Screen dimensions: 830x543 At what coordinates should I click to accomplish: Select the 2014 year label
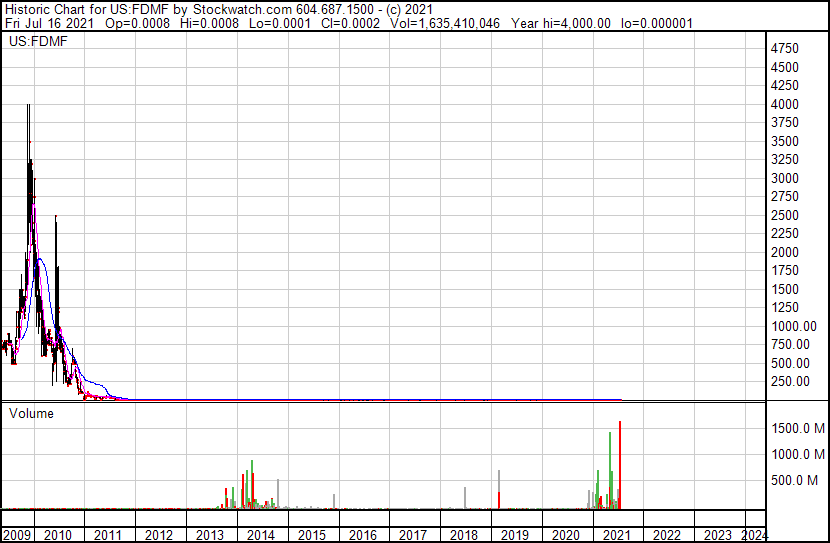(x=261, y=535)
